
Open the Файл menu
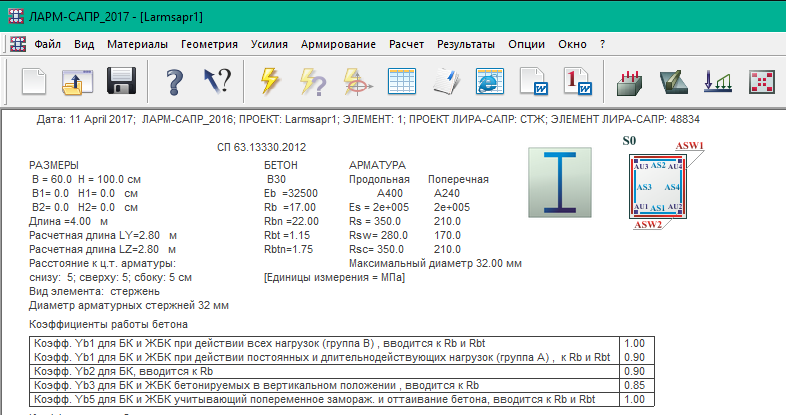tap(48, 44)
